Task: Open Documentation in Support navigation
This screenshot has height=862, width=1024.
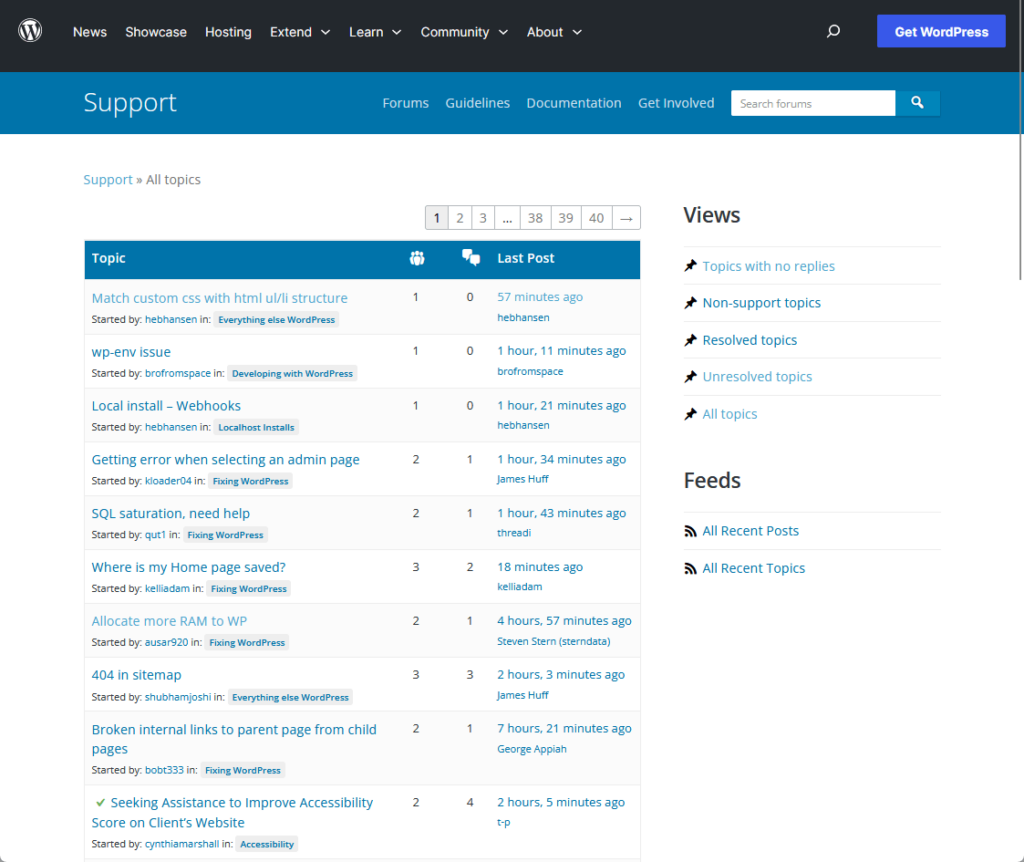Action: click(x=574, y=103)
